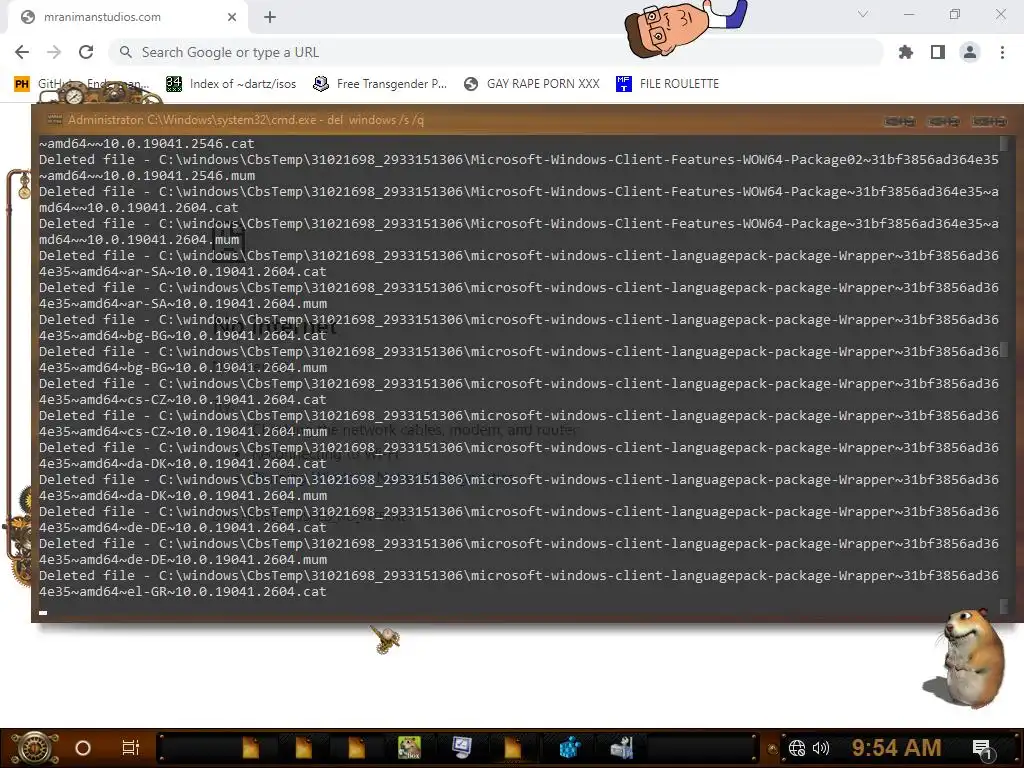The image size is (1024, 768).
Task: Maximize the cmd.exe window
Action: 944,121
